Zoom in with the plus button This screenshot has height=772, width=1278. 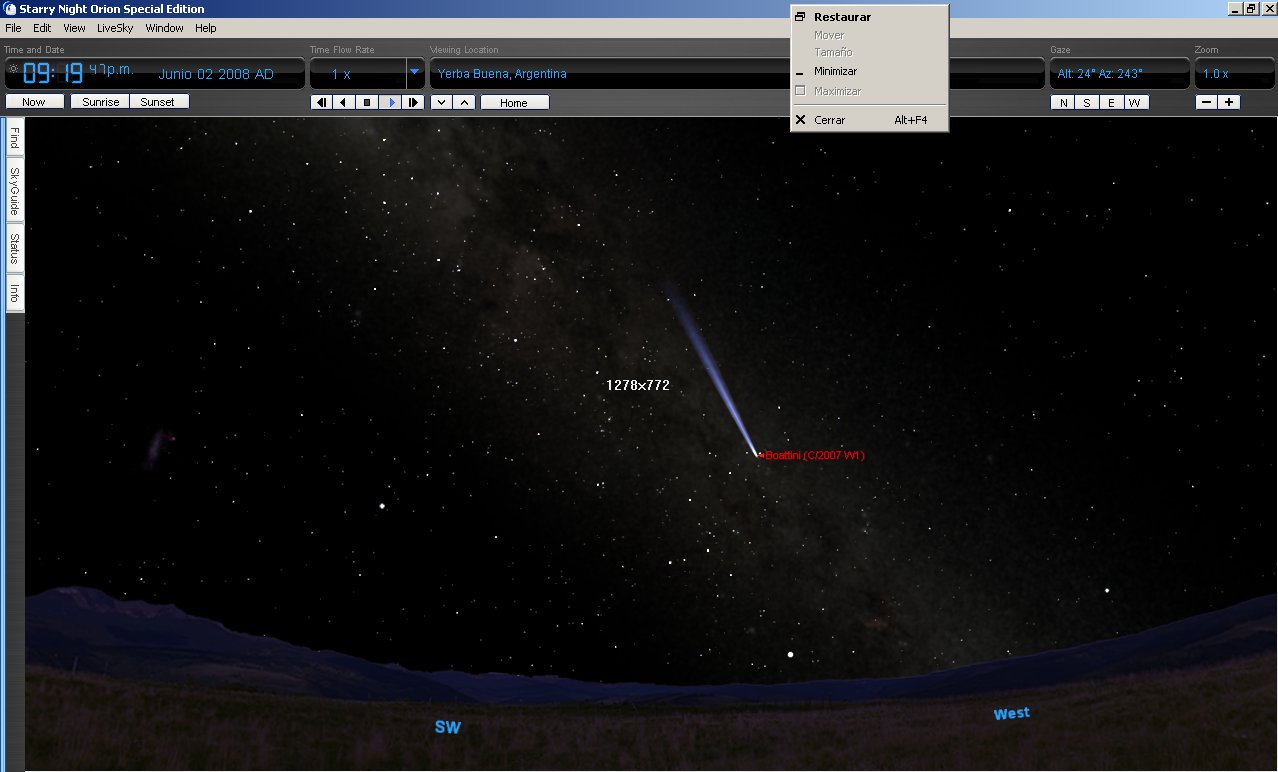tap(1229, 102)
